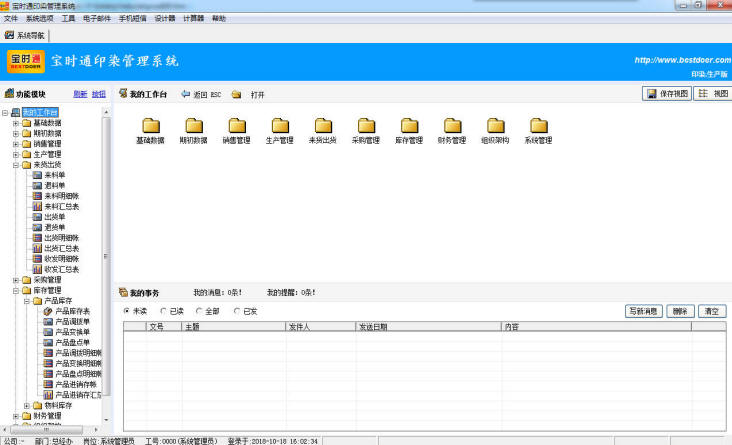Select 我的工作台 root tree node
The image size is (732, 445).
(40, 113)
